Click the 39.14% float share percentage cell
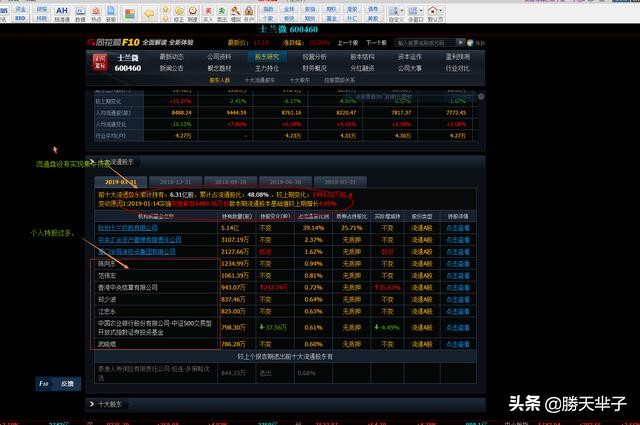The width and height of the screenshot is (640, 425). (x=313, y=228)
